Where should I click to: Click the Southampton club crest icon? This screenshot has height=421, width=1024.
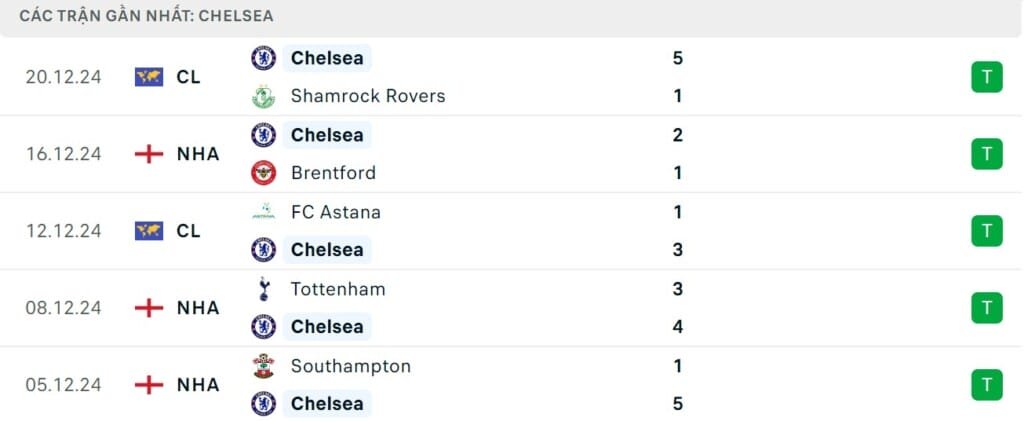(263, 366)
